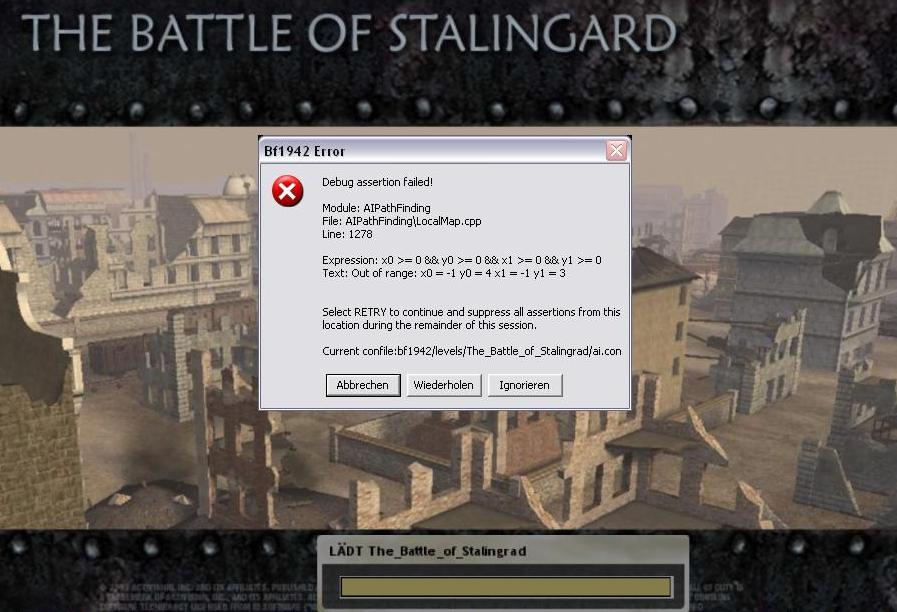Click the Line: 1278 text

pyautogui.click(x=347, y=235)
